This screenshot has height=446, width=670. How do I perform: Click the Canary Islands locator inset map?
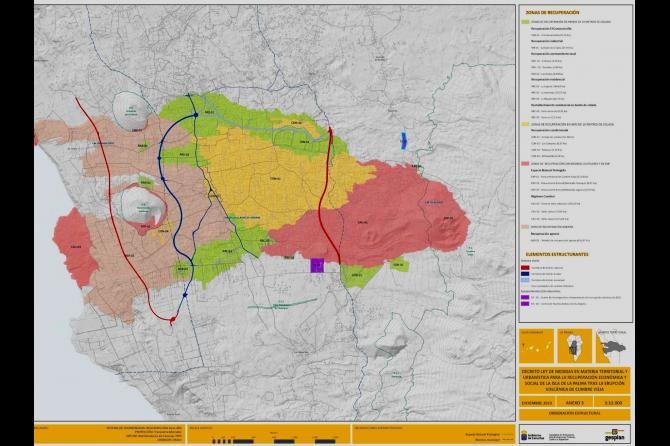pos(538,349)
